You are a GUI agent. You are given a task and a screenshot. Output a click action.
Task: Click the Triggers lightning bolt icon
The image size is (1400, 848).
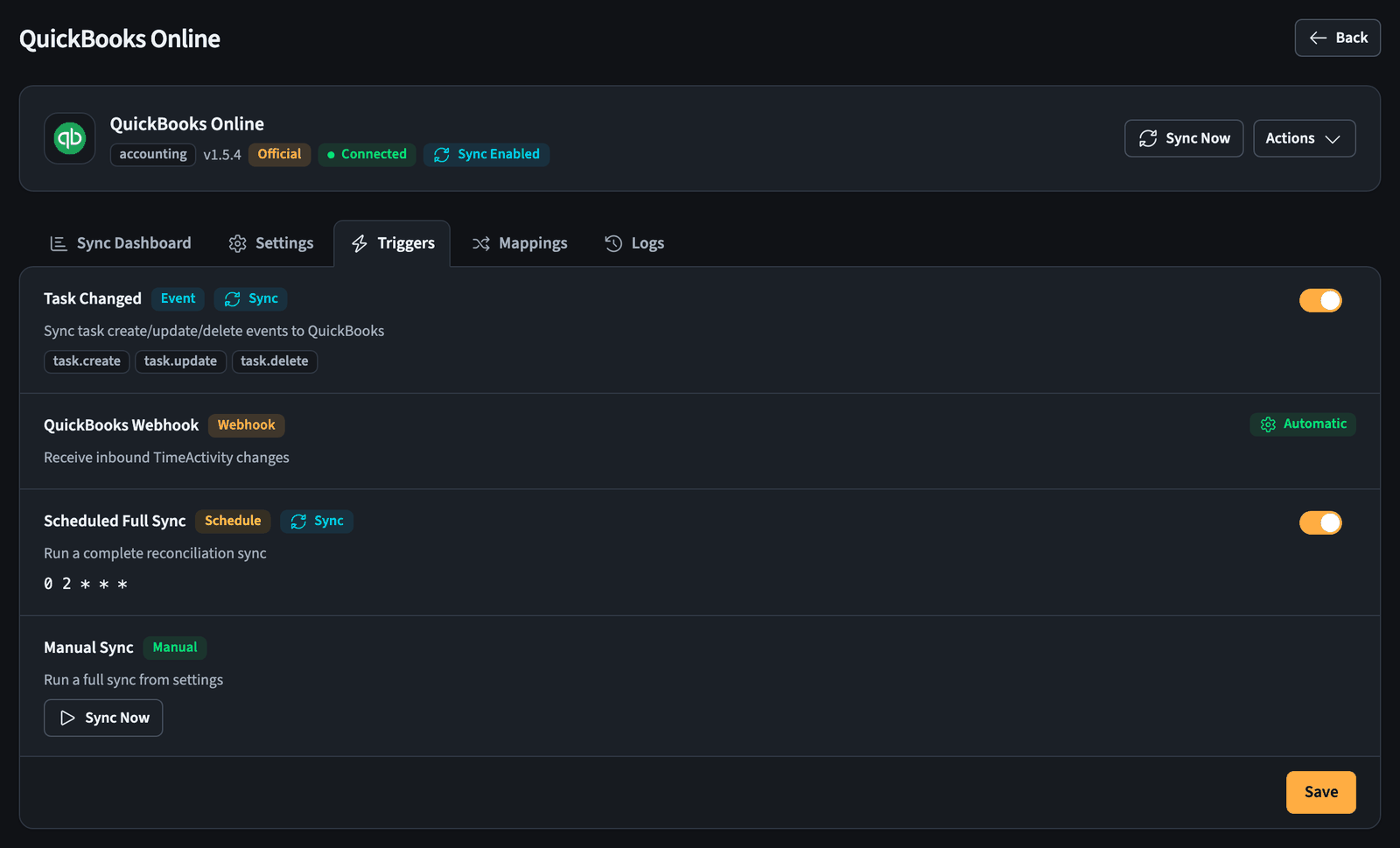pos(360,243)
